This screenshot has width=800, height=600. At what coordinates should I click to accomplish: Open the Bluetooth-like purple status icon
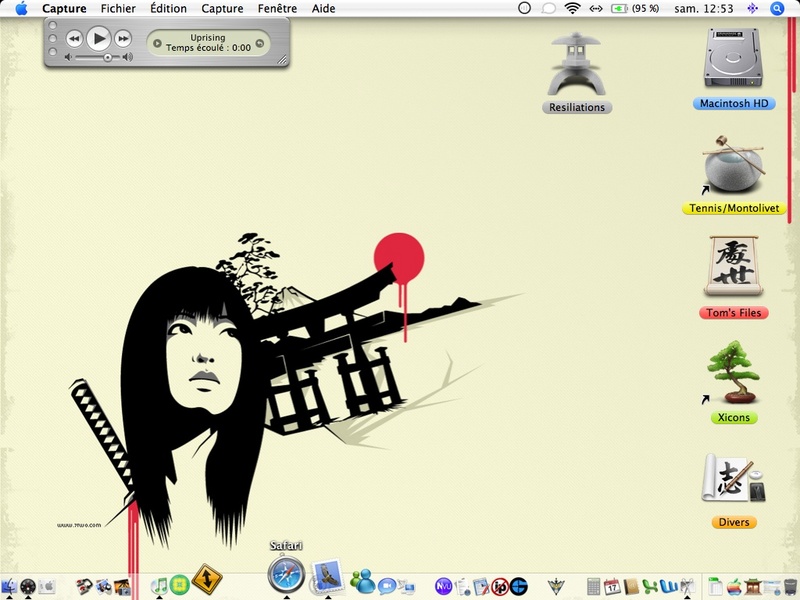pos(753,8)
